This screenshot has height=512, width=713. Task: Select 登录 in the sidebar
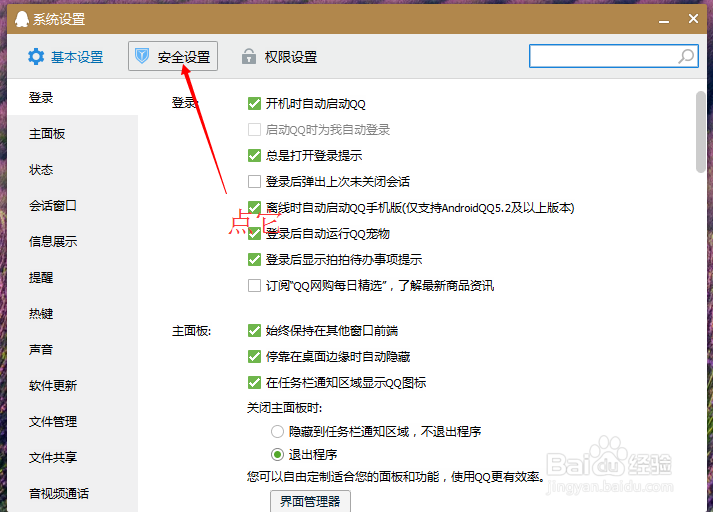point(73,97)
